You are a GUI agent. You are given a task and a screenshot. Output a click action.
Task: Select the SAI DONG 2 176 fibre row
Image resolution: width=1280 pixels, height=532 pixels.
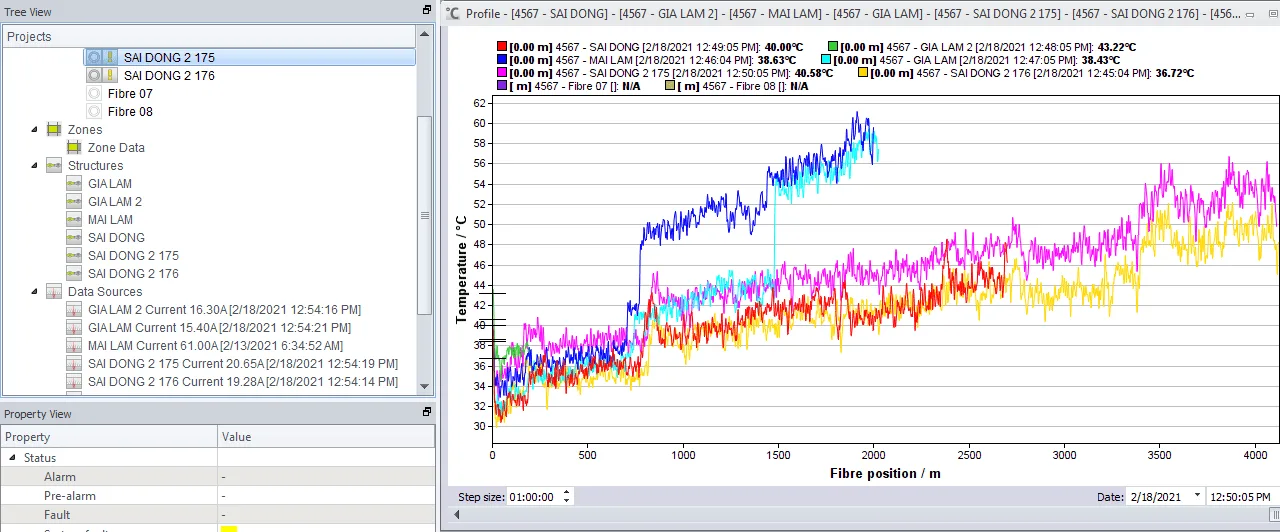(169, 76)
